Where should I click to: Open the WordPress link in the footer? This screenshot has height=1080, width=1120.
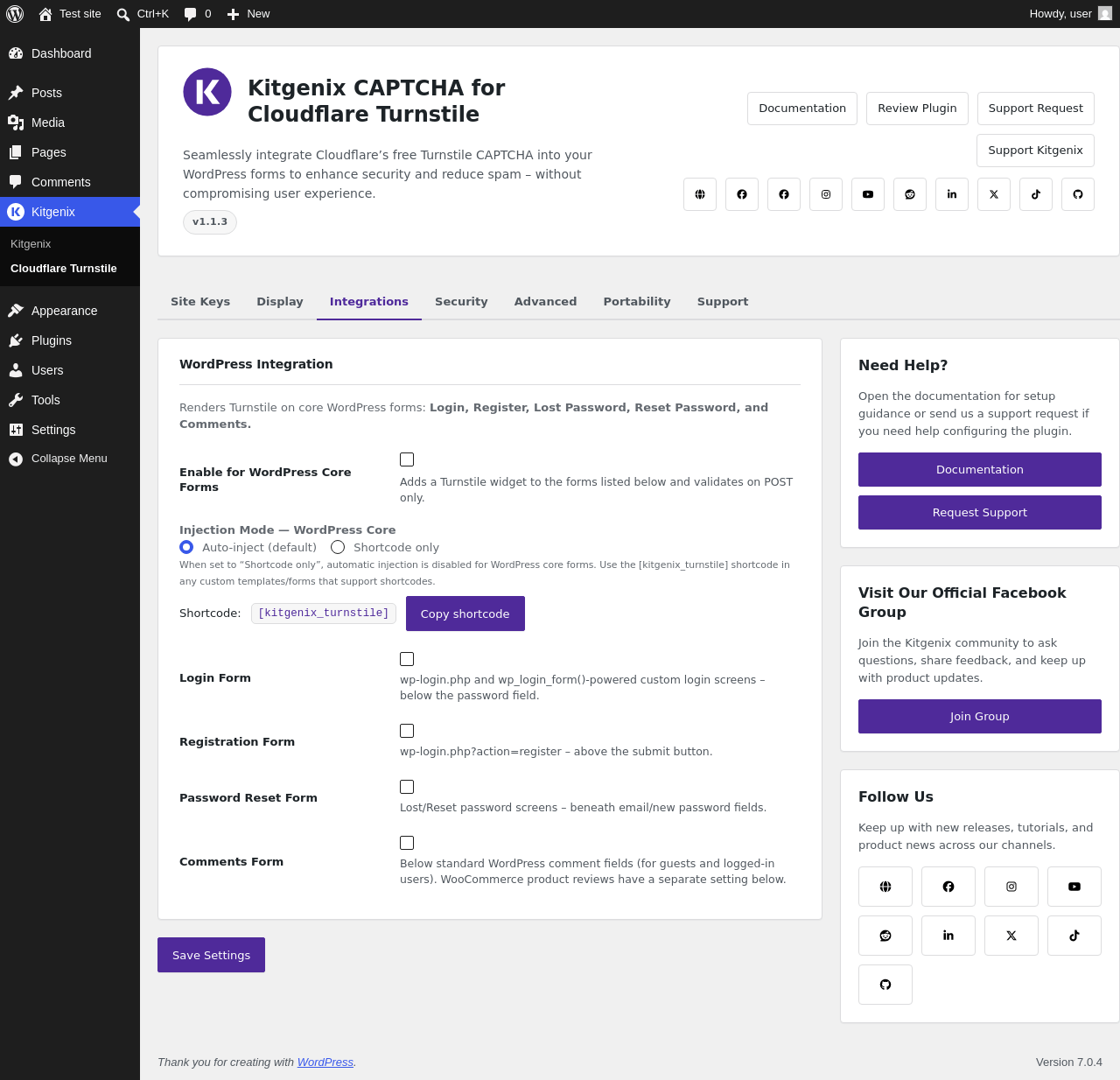[x=325, y=1062]
